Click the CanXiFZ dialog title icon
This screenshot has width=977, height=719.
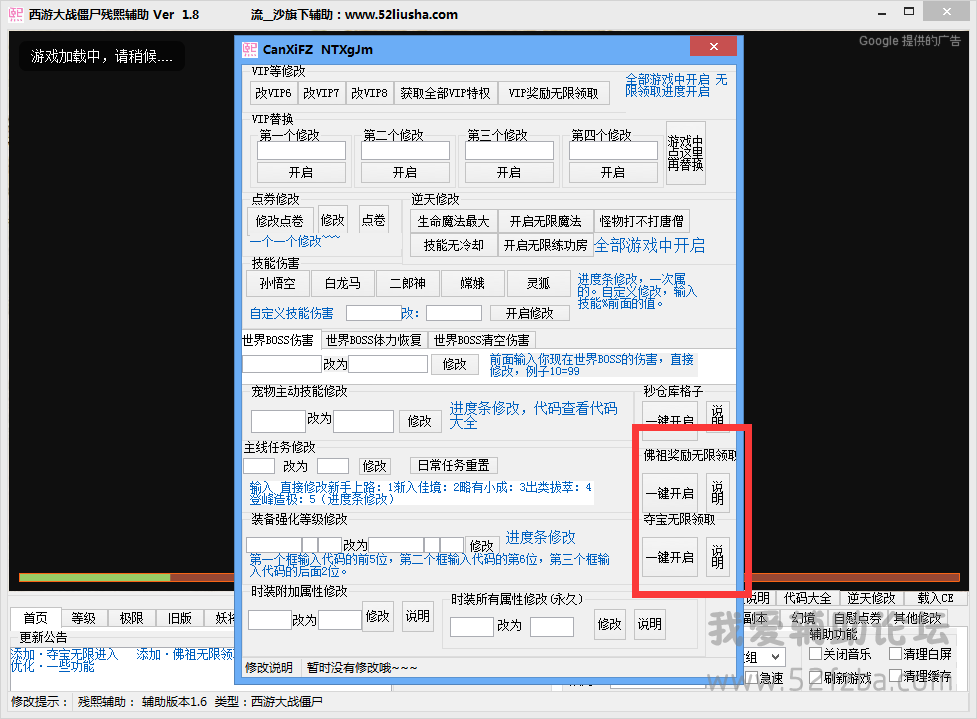[251, 48]
